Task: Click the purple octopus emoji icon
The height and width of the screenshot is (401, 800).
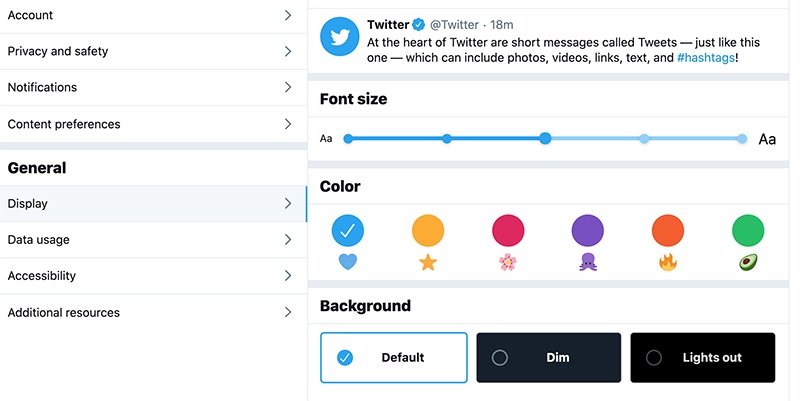Action: tap(588, 262)
